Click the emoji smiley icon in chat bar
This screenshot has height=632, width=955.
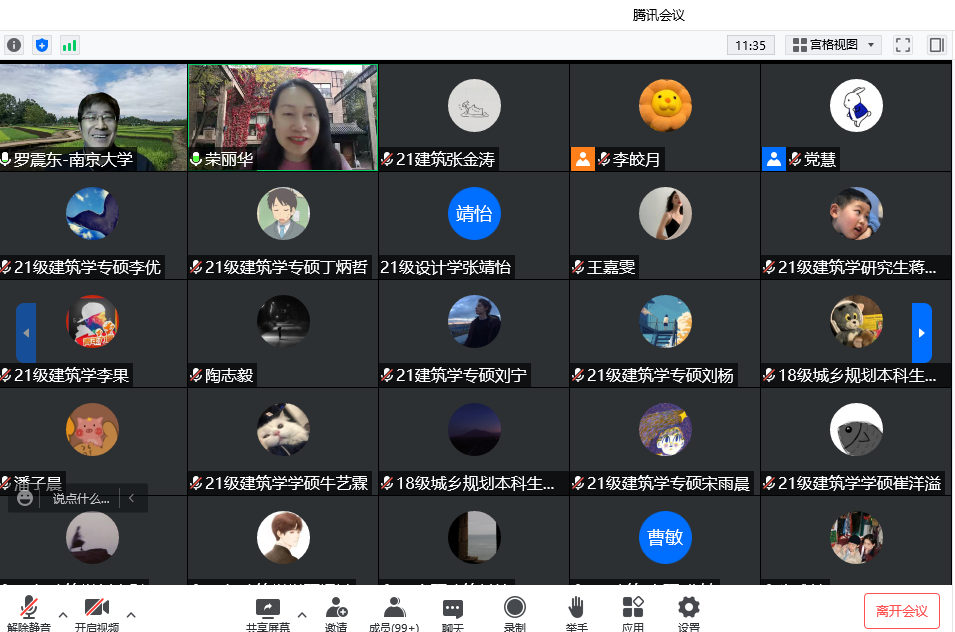coord(25,498)
